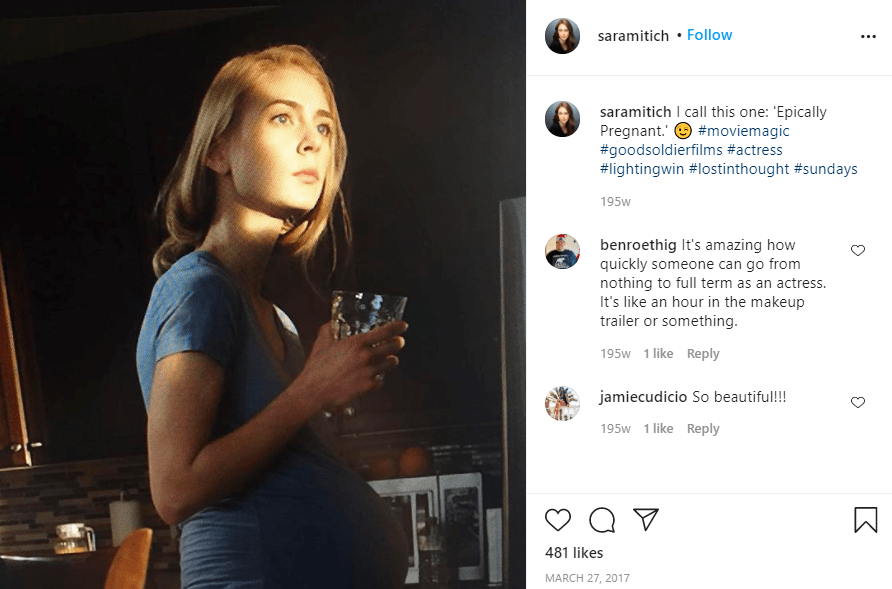Reply to jamiecudicio's comment
Screen dimensions: 892x589
pyautogui.click(x=703, y=428)
